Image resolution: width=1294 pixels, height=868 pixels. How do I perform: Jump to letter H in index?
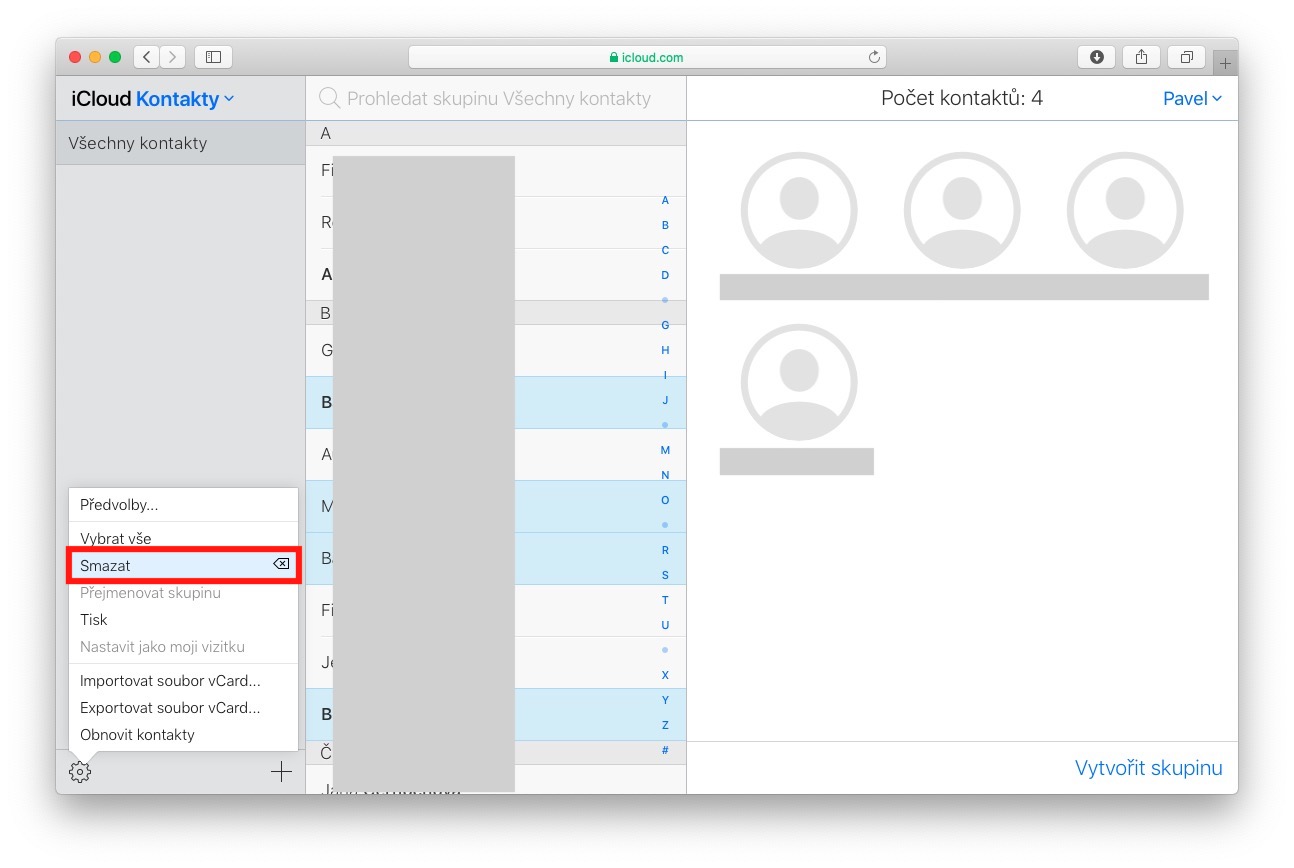pyautogui.click(x=665, y=350)
